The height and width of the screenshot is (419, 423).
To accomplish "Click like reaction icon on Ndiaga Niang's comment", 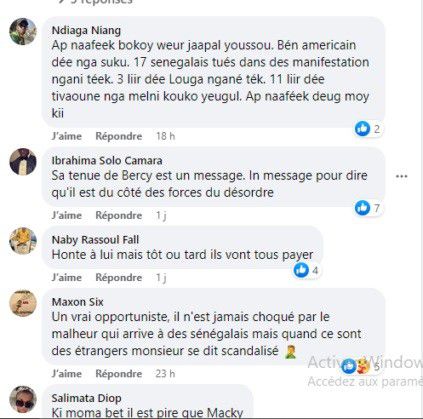I will coord(362,128).
